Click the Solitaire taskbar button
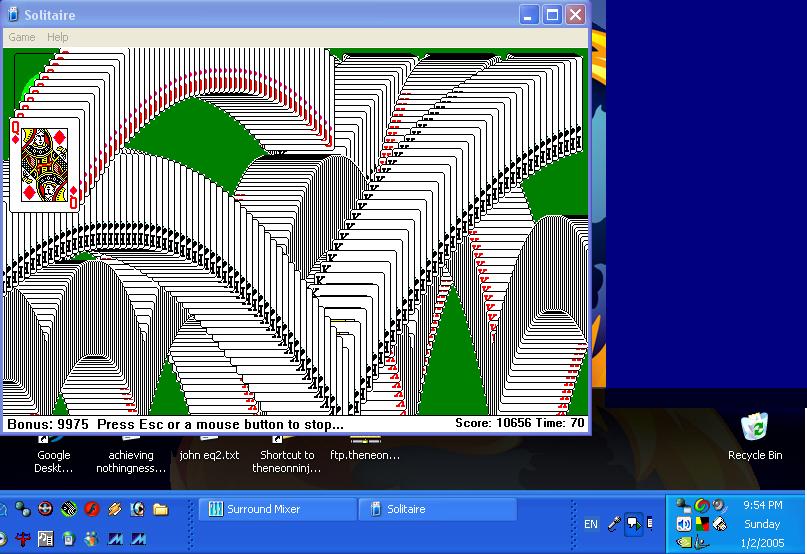The height and width of the screenshot is (554, 807). [x=436, y=509]
